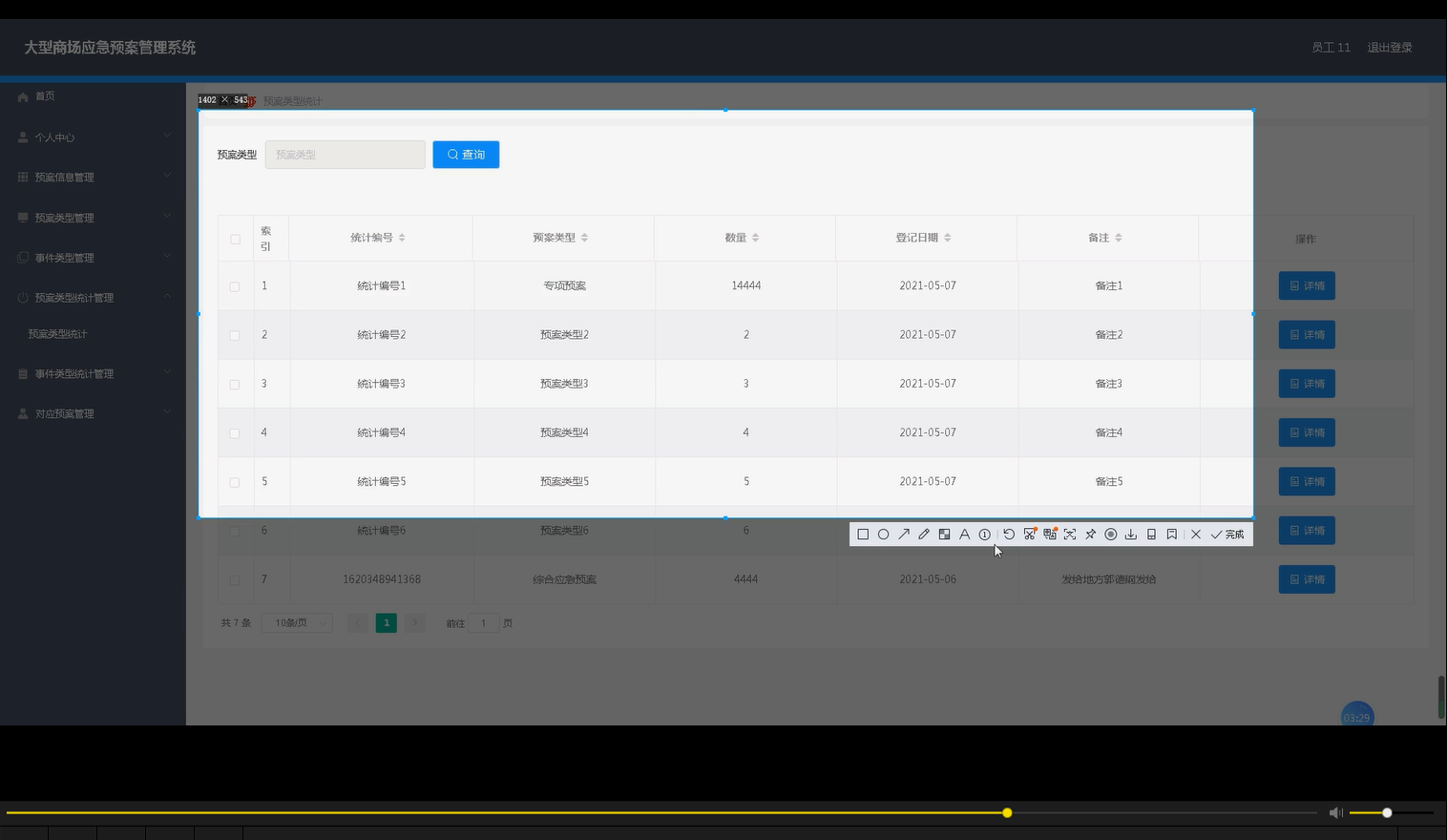
Task: Click the send-to-phone icon
Action: pos(1151,535)
